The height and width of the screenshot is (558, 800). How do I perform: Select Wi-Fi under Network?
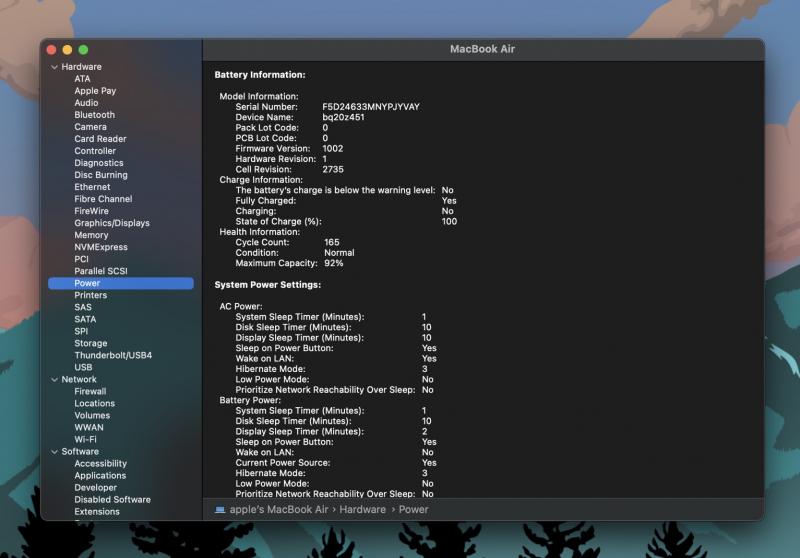click(85, 439)
